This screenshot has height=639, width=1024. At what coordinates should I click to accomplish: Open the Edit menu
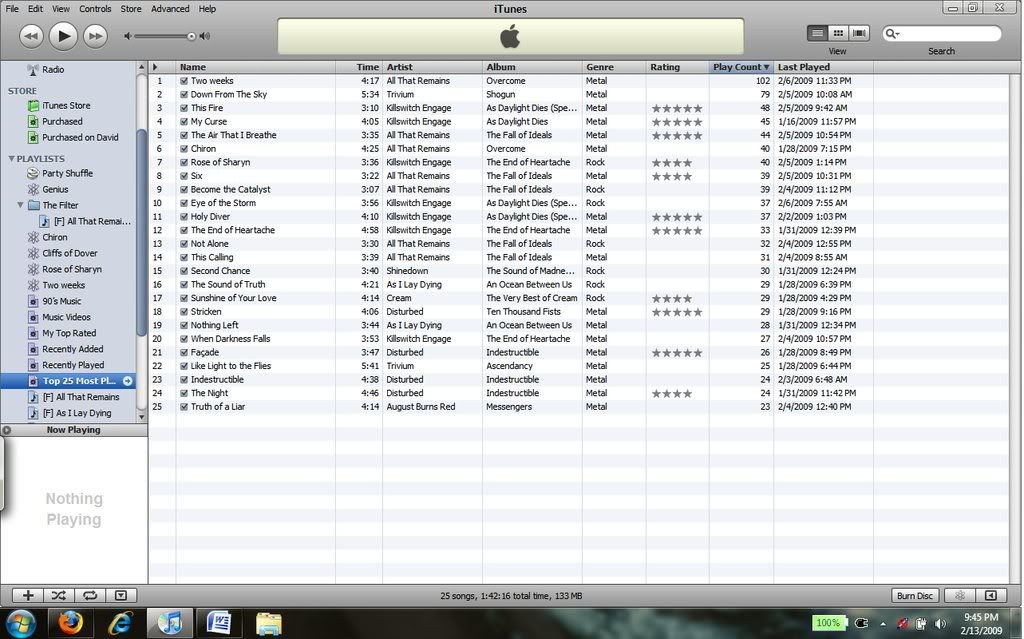point(35,8)
